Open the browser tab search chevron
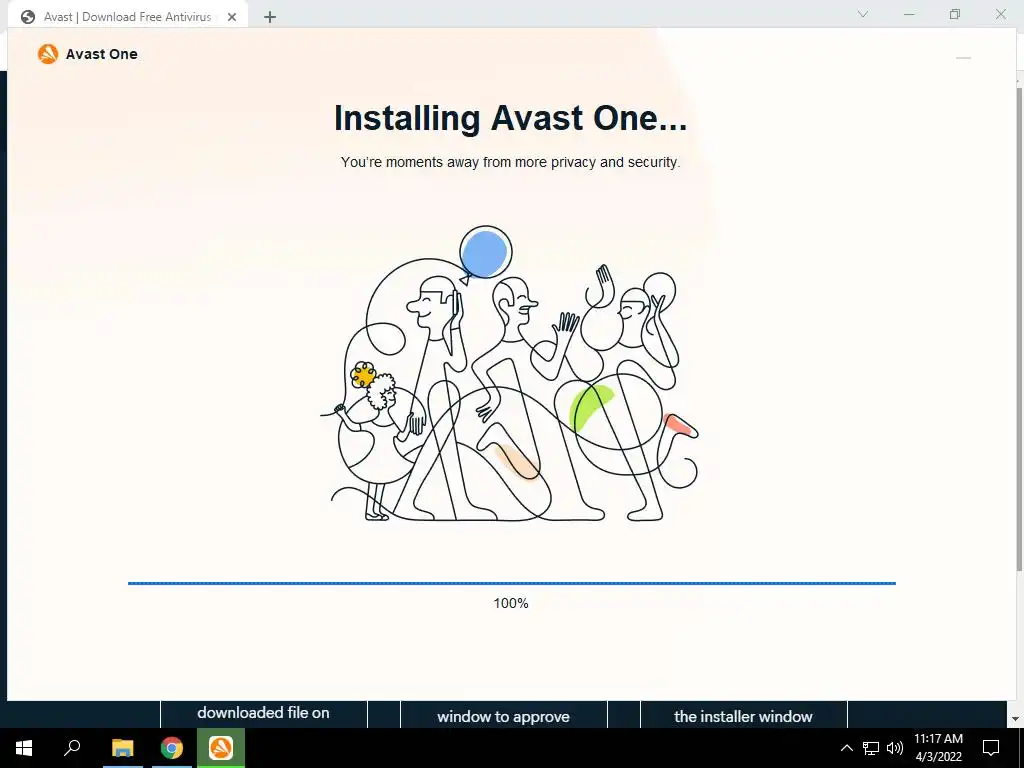Image resolution: width=1024 pixels, height=768 pixels. pos(863,14)
